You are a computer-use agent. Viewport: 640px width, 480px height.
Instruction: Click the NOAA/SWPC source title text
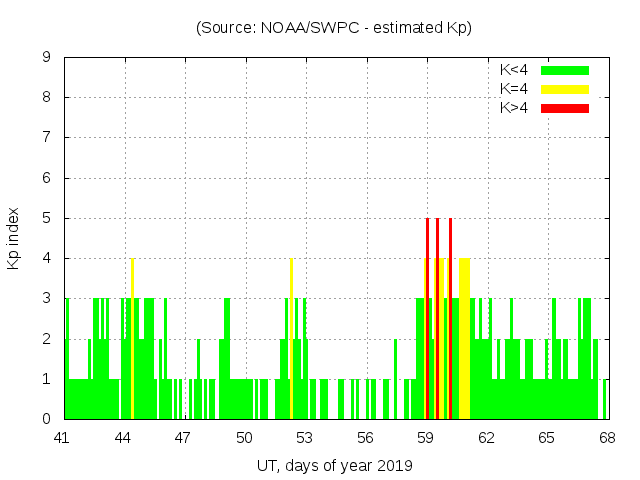point(334,28)
